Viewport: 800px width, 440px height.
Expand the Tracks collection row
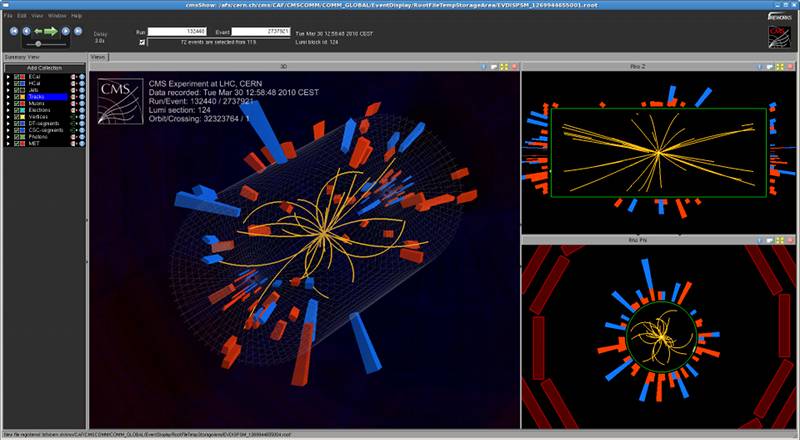pos(8,97)
